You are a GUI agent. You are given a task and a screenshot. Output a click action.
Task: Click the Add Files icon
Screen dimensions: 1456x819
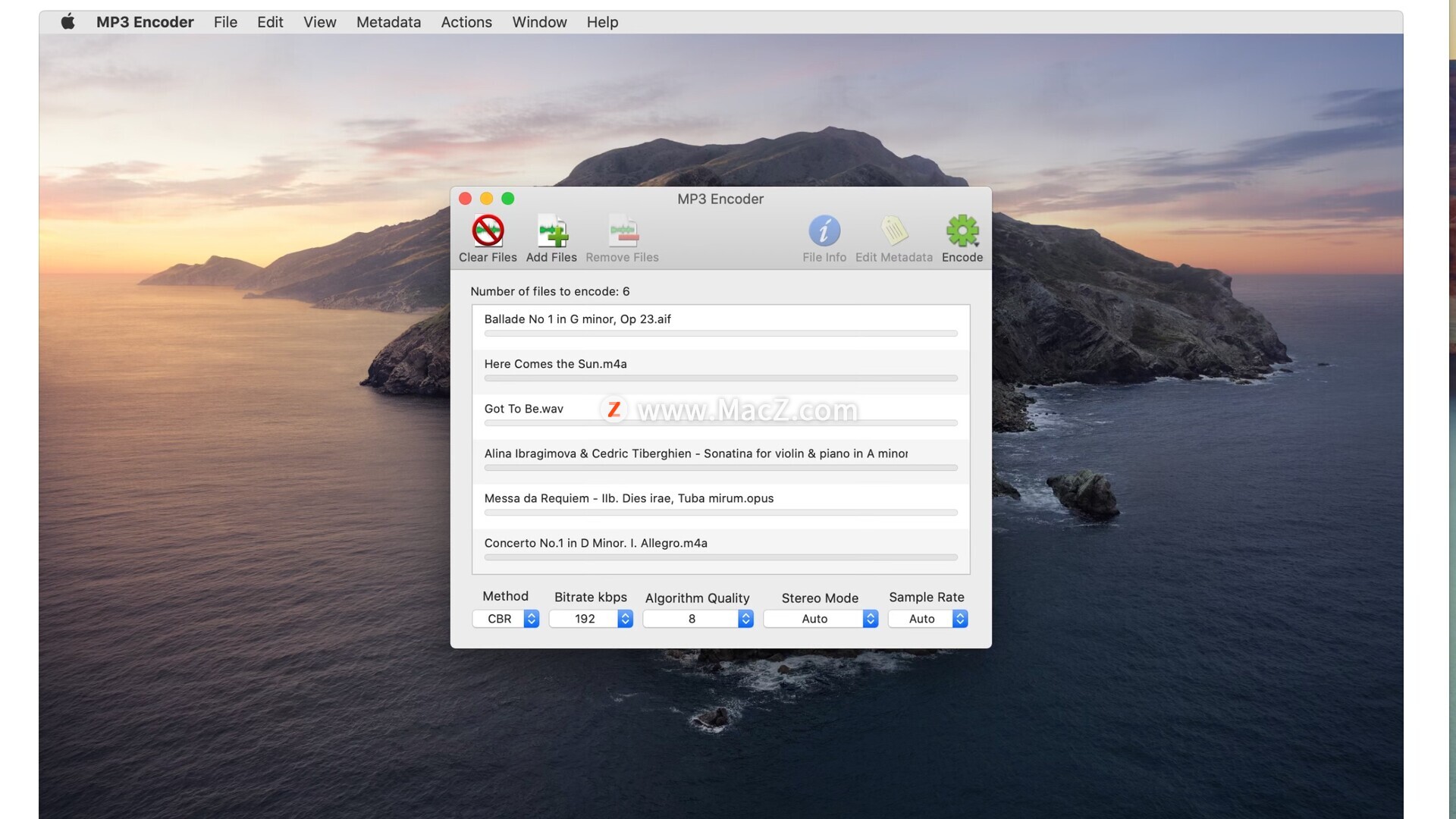tap(552, 231)
